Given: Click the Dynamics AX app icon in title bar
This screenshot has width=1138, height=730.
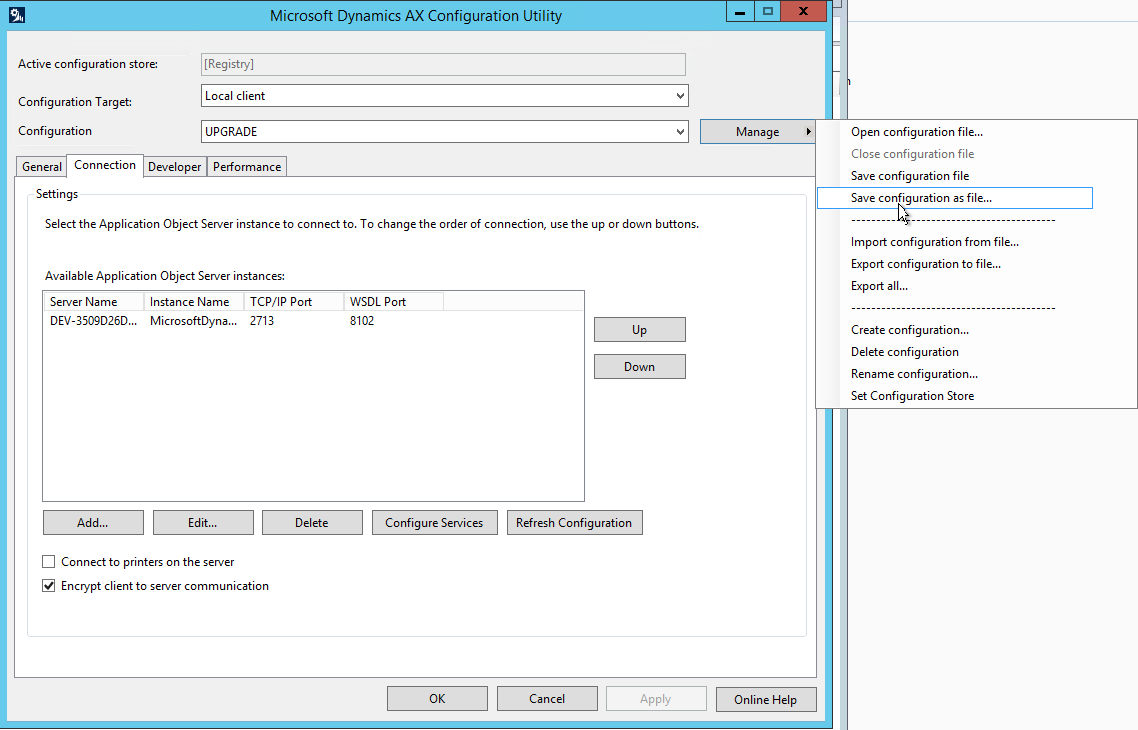Looking at the screenshot, I should [17, 15].
